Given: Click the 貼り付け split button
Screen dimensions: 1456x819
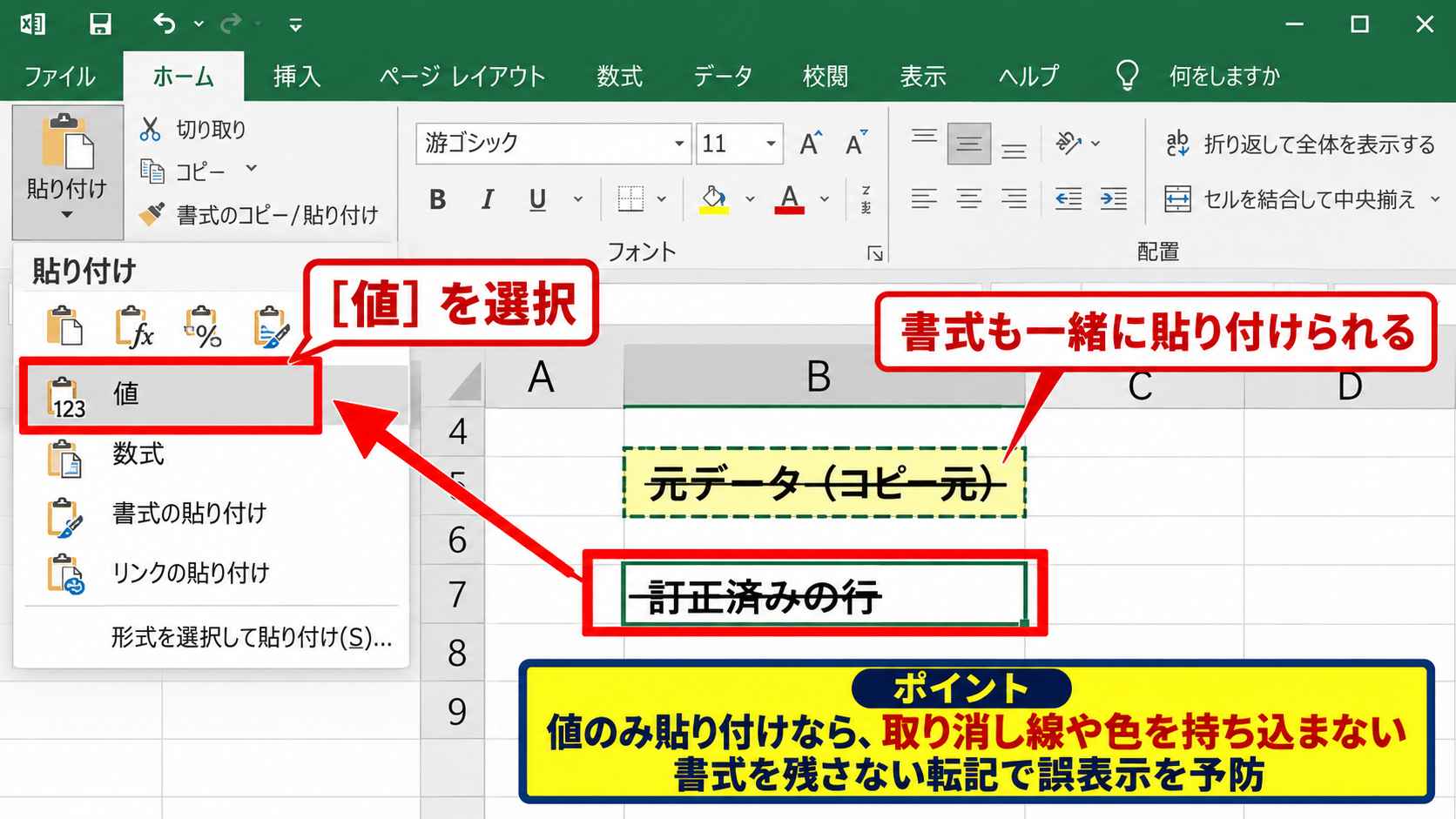Looking at the screenshot, I should tap(68, 172).
